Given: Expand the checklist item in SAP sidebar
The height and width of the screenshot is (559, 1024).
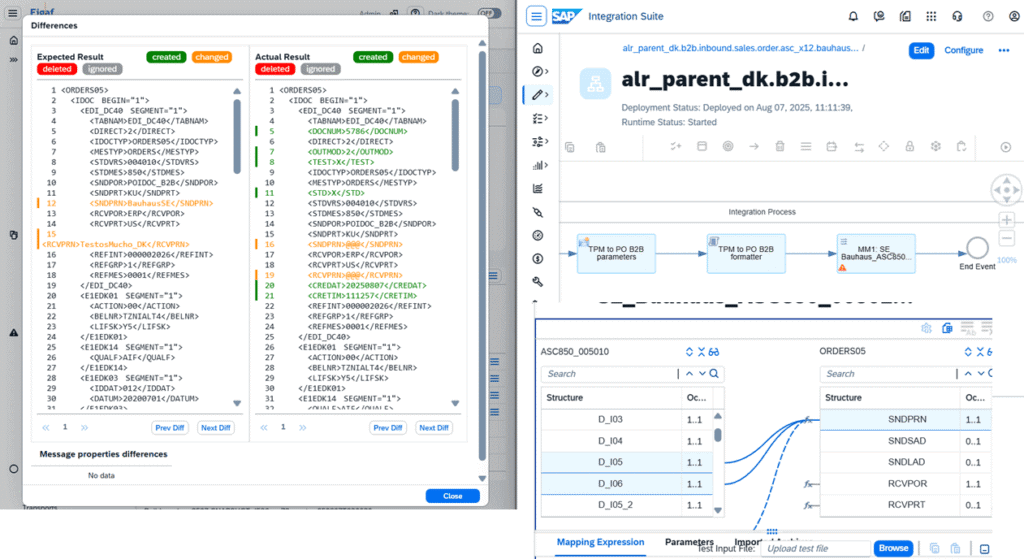Looking at the screenshot, I should 539,119.
